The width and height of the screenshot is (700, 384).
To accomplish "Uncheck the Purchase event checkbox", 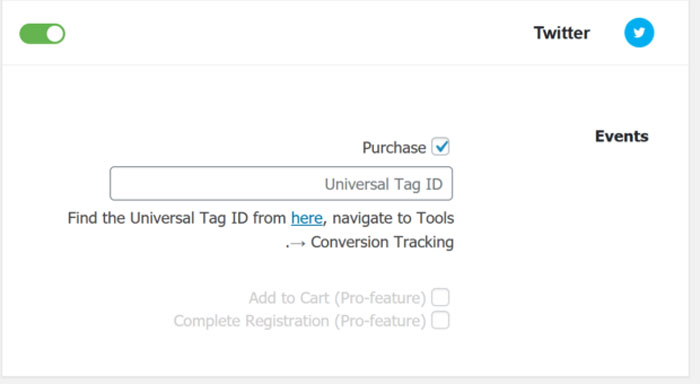I will click(x=440, y=146).
